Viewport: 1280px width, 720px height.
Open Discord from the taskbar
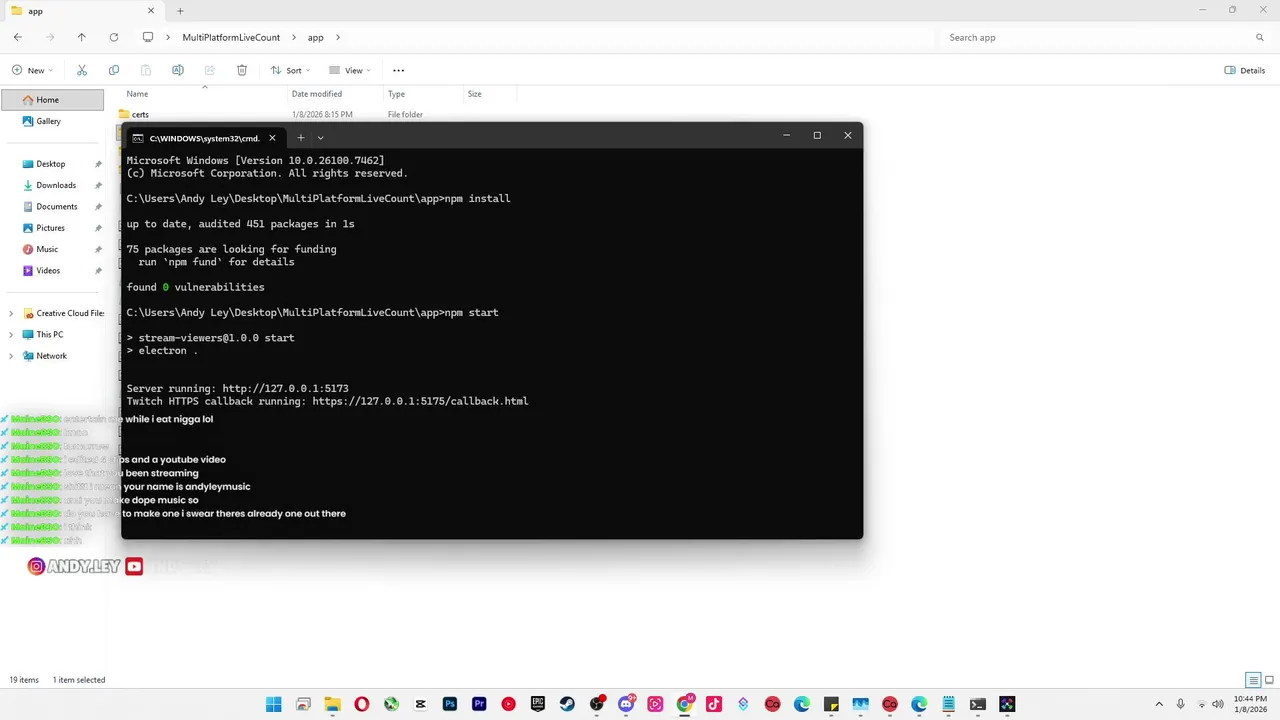[x=626, y=704]
